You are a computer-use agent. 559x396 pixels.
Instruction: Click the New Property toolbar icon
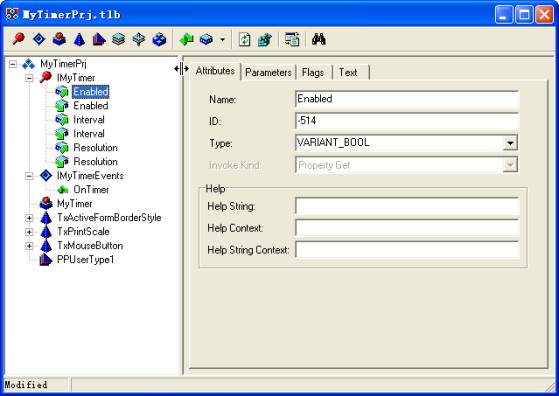[206, 39]
